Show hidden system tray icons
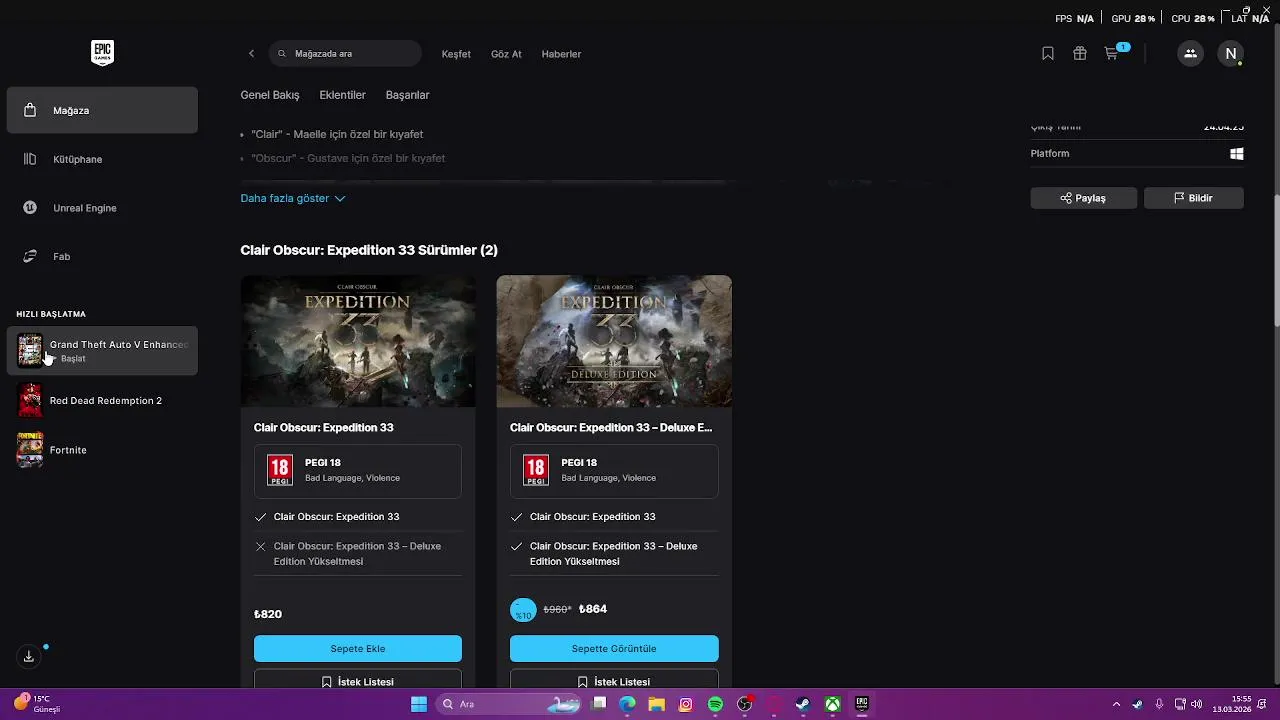Image resolution: width=1280 pixels, height=720 pixels. [1116, 704]
